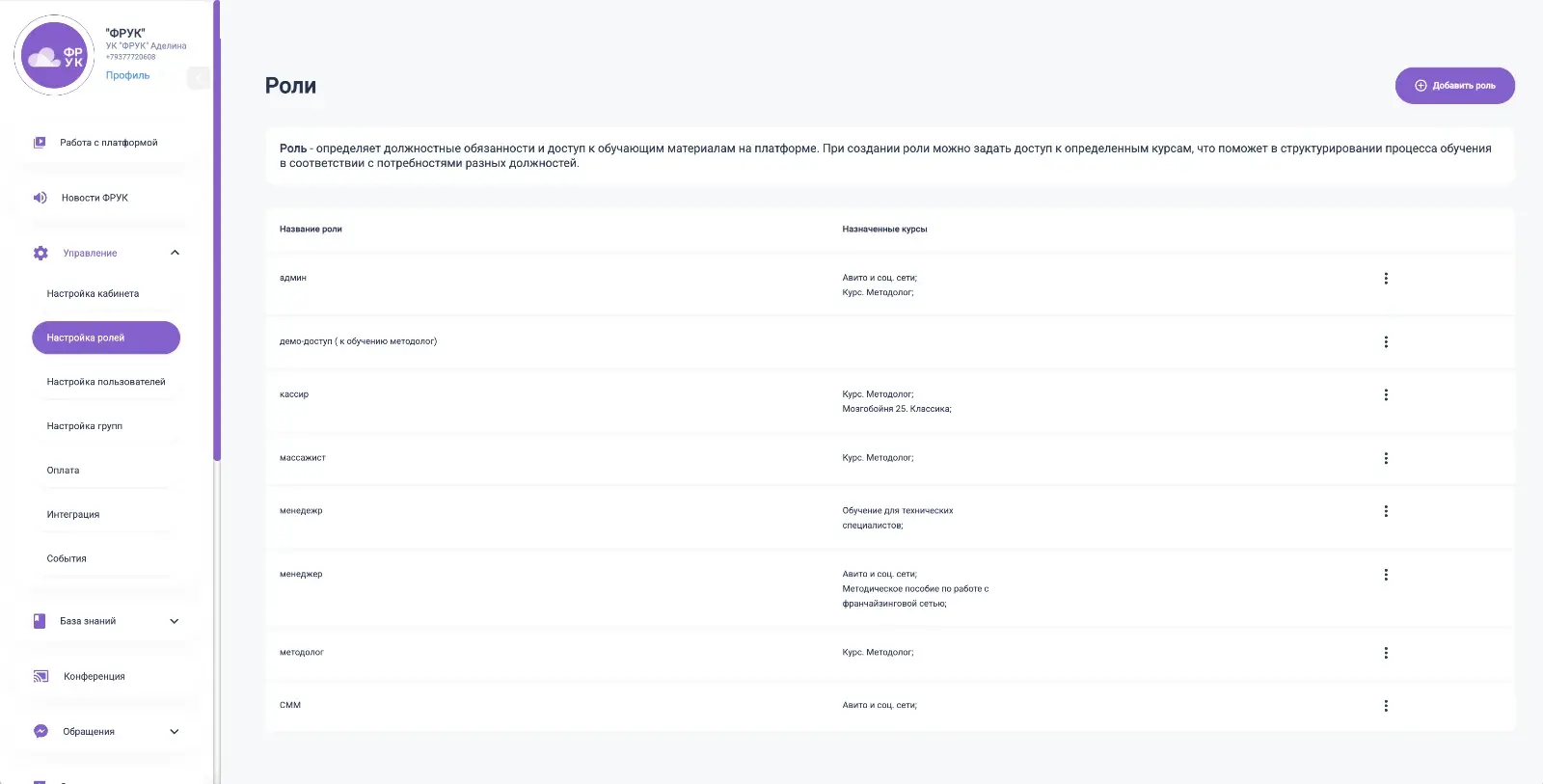Select the role name админ
Viewport: 1543px width, 784px height.
(x=293, y=278)
